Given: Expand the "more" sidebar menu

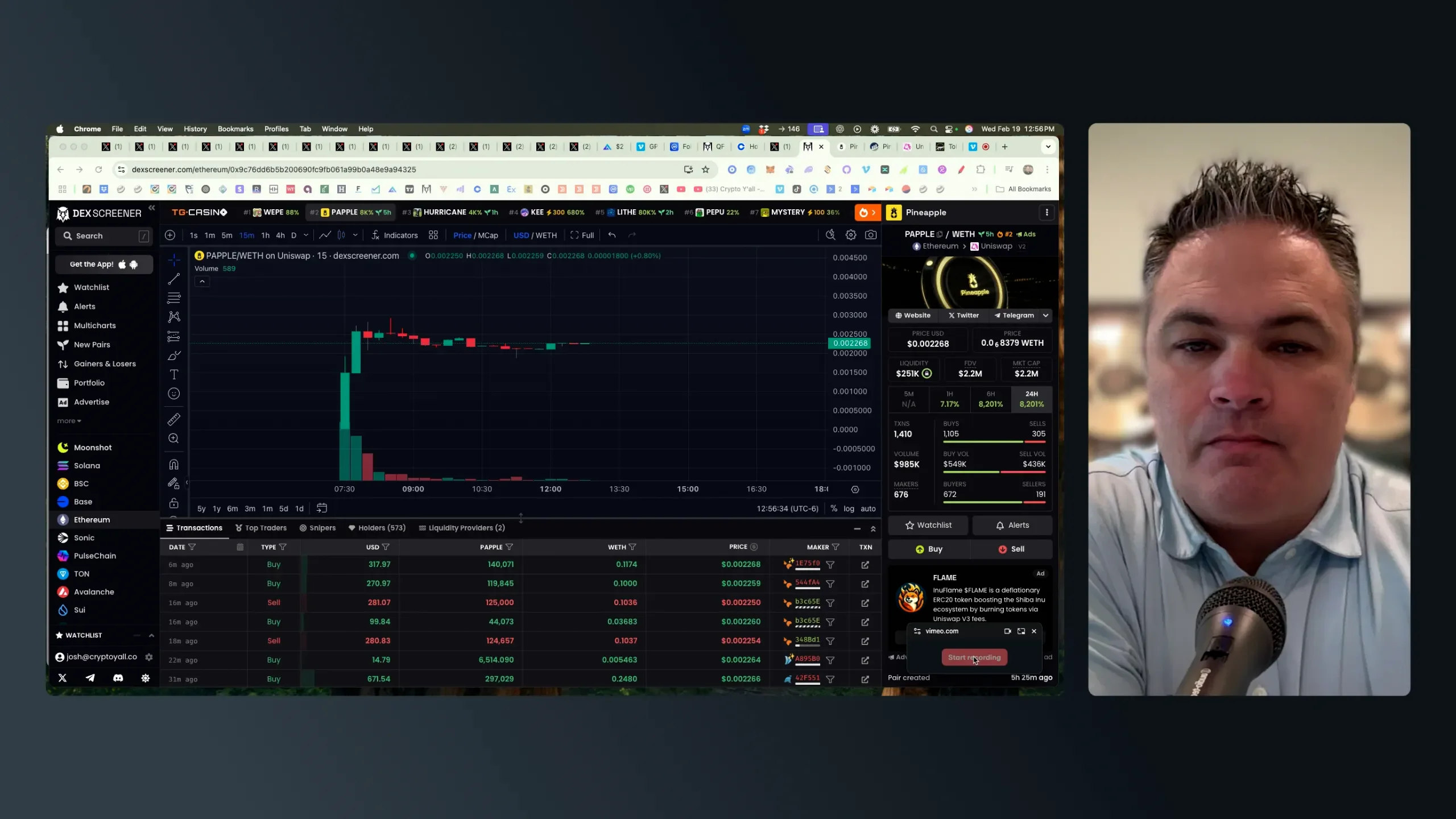Looking at the screenshot, I should [x=69, y=421].
